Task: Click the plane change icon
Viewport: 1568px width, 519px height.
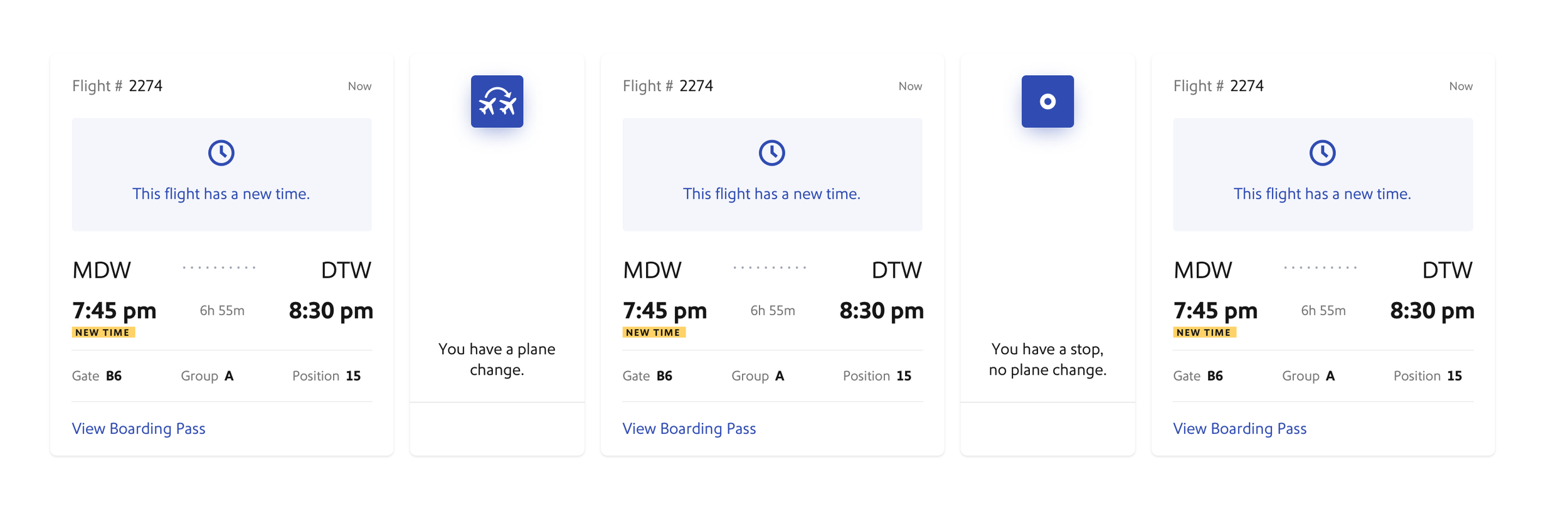Action: click(x=497, y=102)
